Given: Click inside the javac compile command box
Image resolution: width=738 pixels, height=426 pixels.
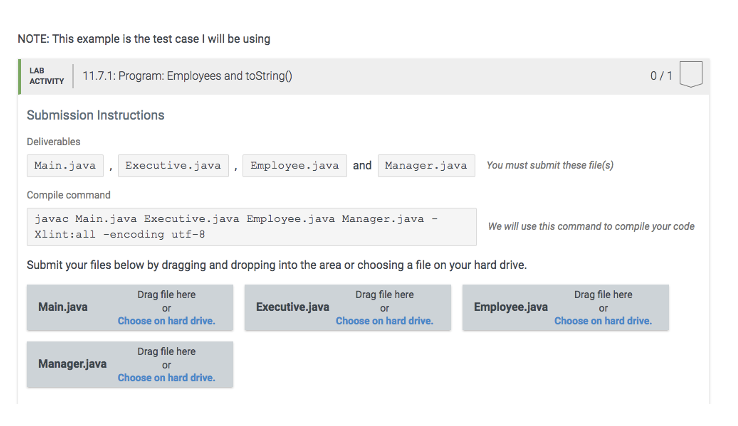Looking at the screenshot, I should (250, 227).
